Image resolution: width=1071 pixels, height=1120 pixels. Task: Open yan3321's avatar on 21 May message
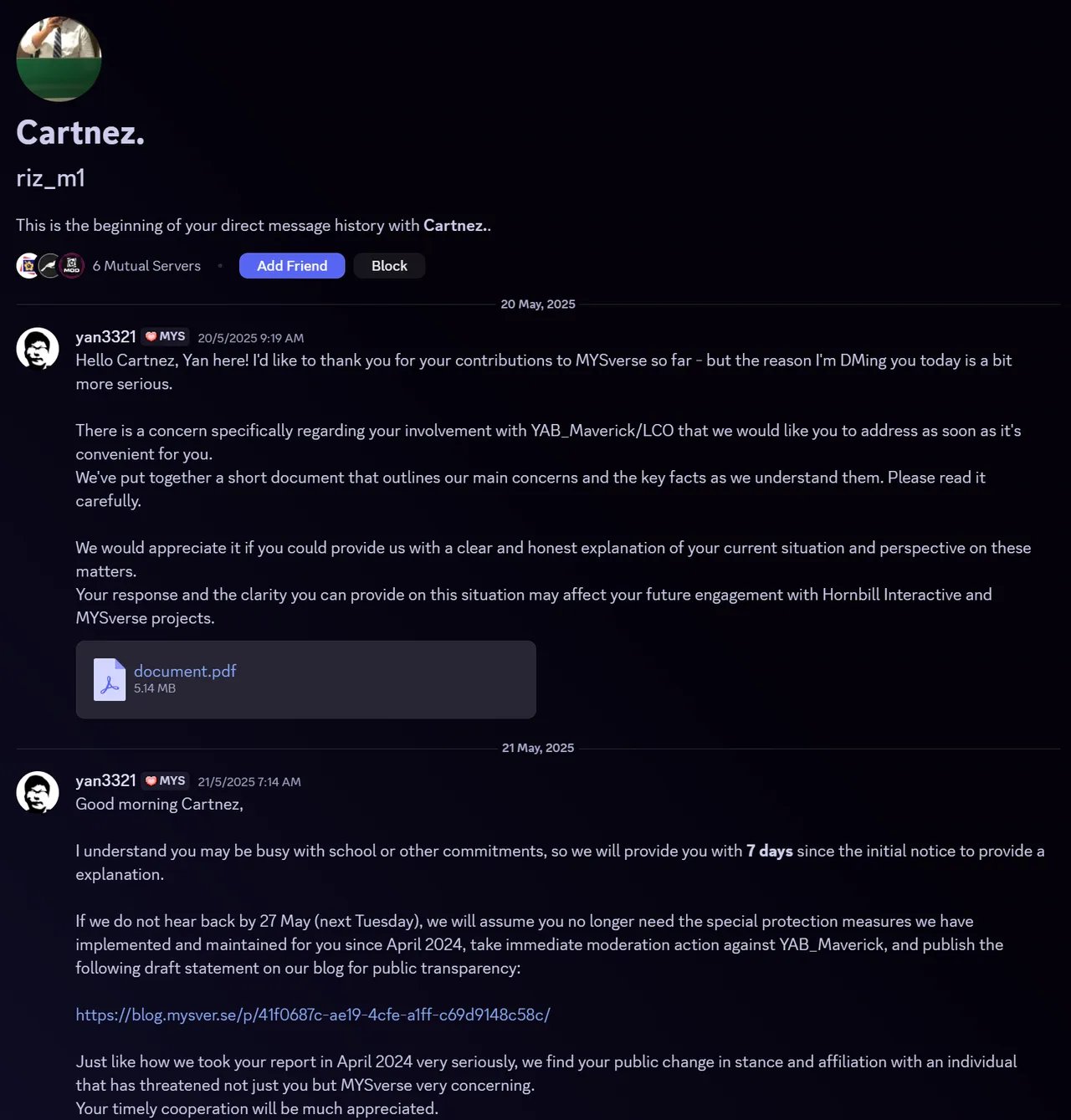(x=38, y=792)
